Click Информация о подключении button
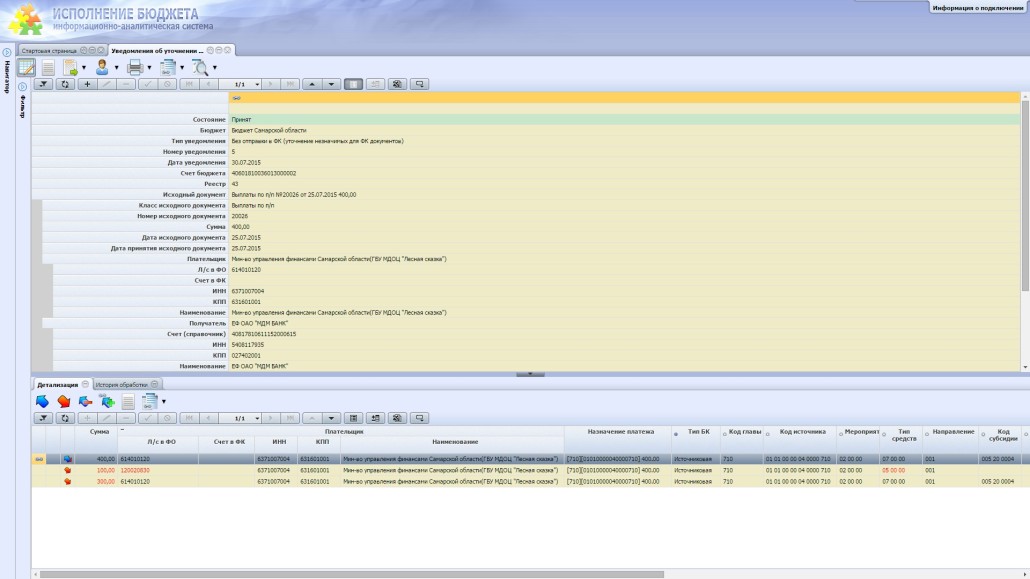This screenshot has height=579, width=1030. pyautogui.click(x=978, y=8)
